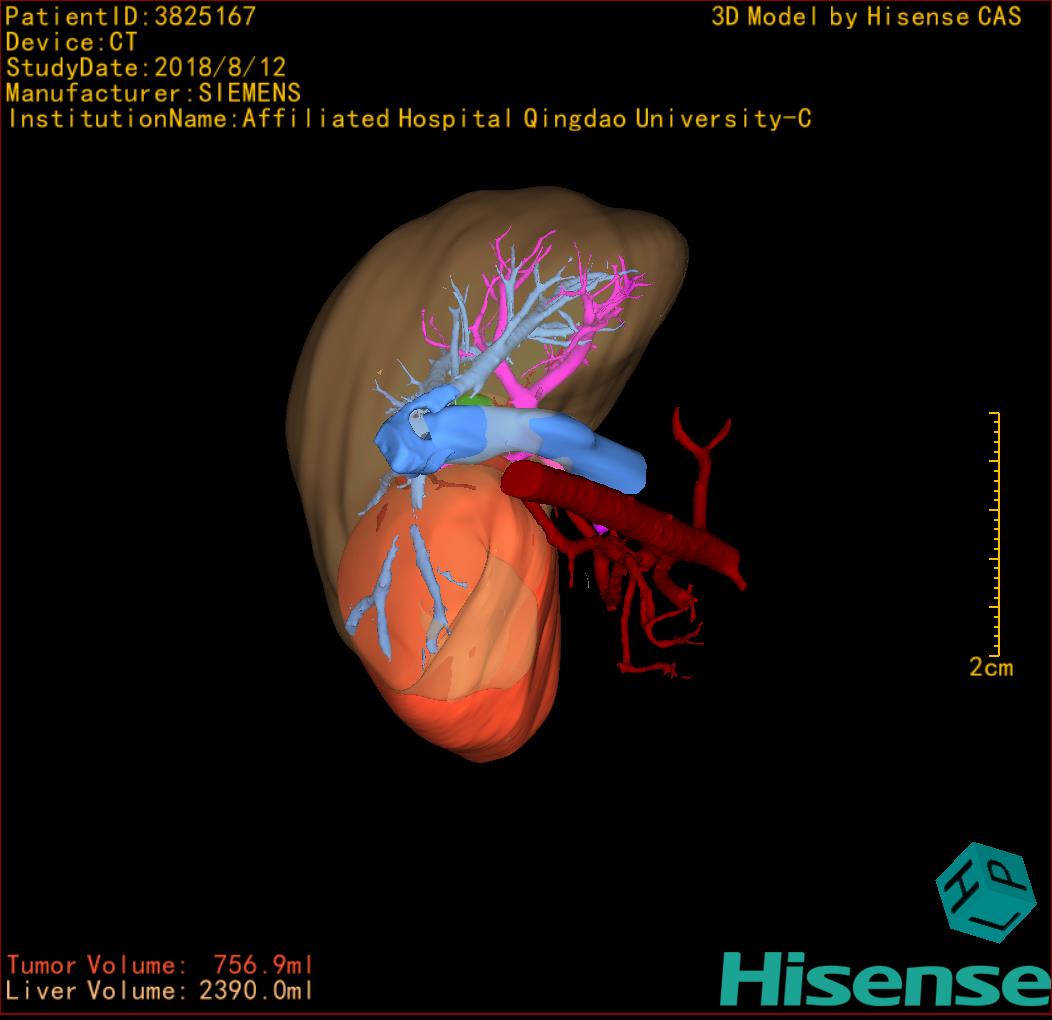Click the teal orientation cube icon
The width and height of the screenshot is (1052, 1020).
[985, 892]
